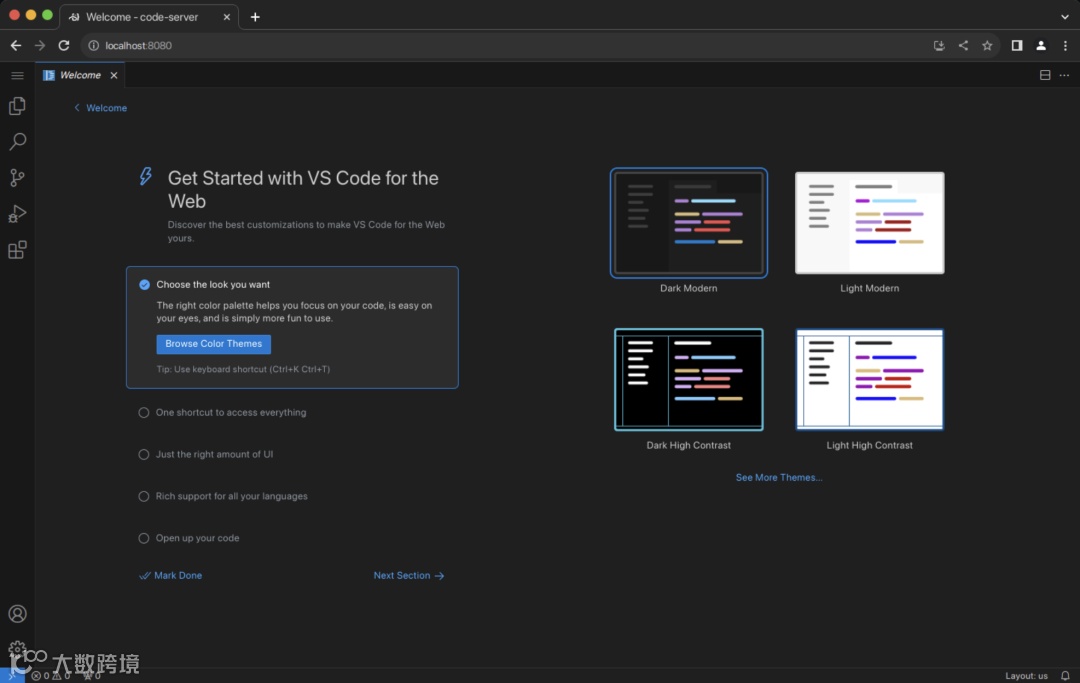Go back to Welcome via breadcrumb link
The width and height of the screenshot is (1080, 683).
(101, 108)
